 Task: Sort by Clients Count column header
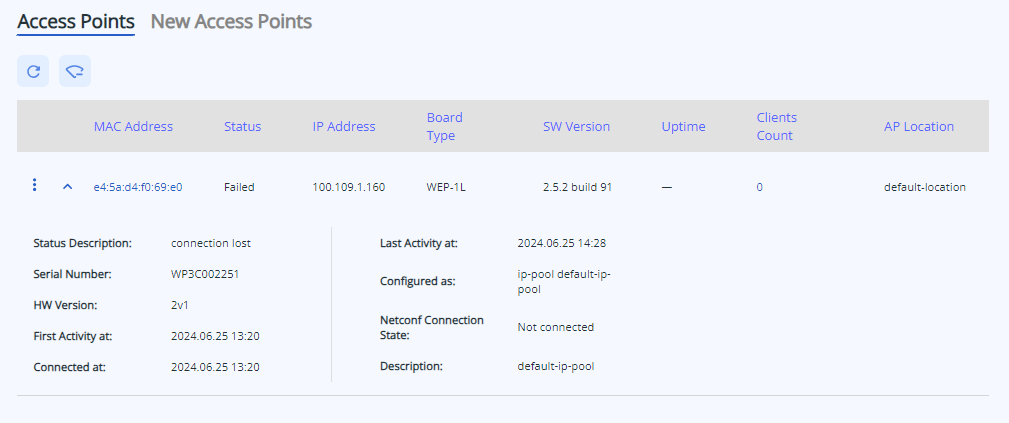tap(776, 126)
